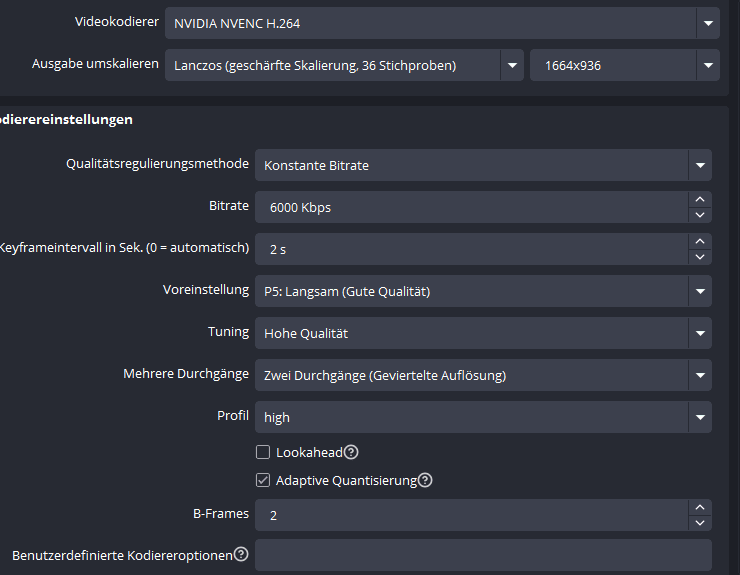Expand the Voreinstellung preset dropdown
740x575 pixels.
pyautogui.click(x=700, y=292)
